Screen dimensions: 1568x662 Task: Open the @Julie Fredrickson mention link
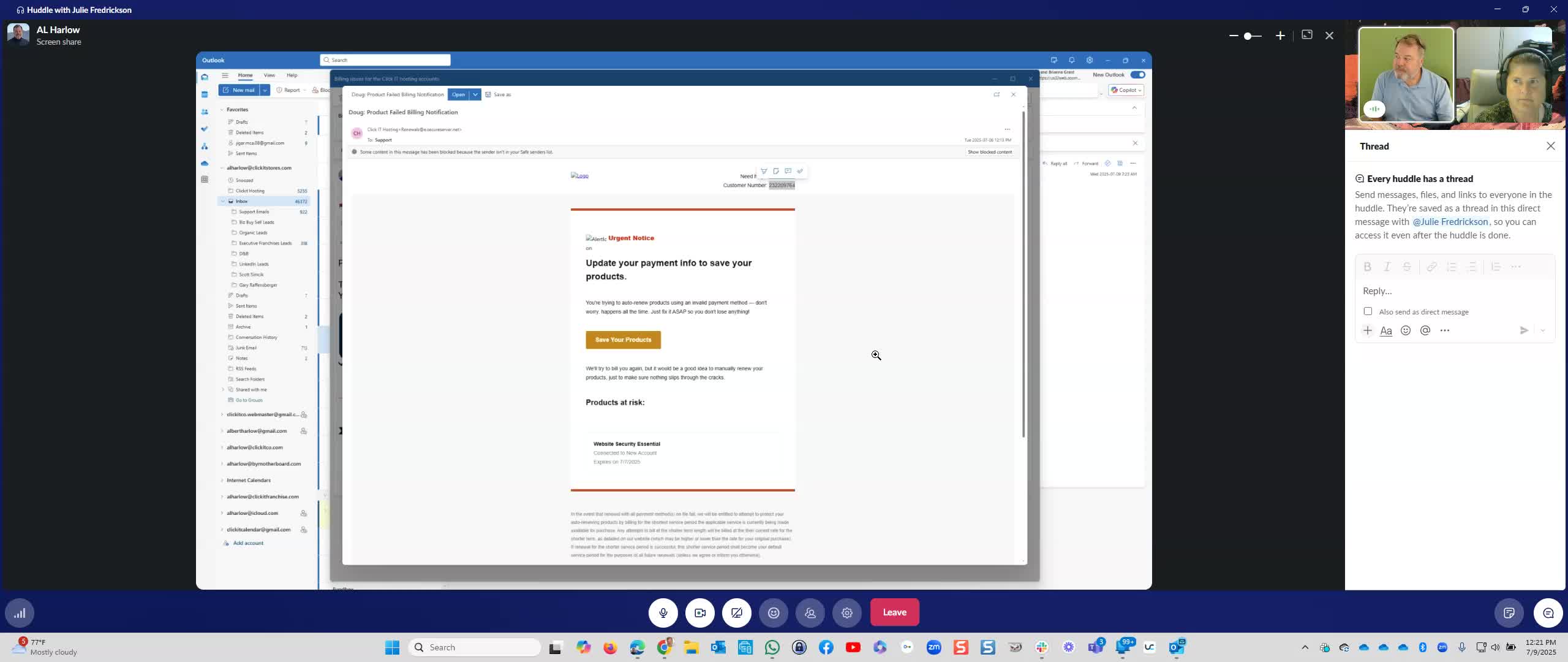point(1450,222)
